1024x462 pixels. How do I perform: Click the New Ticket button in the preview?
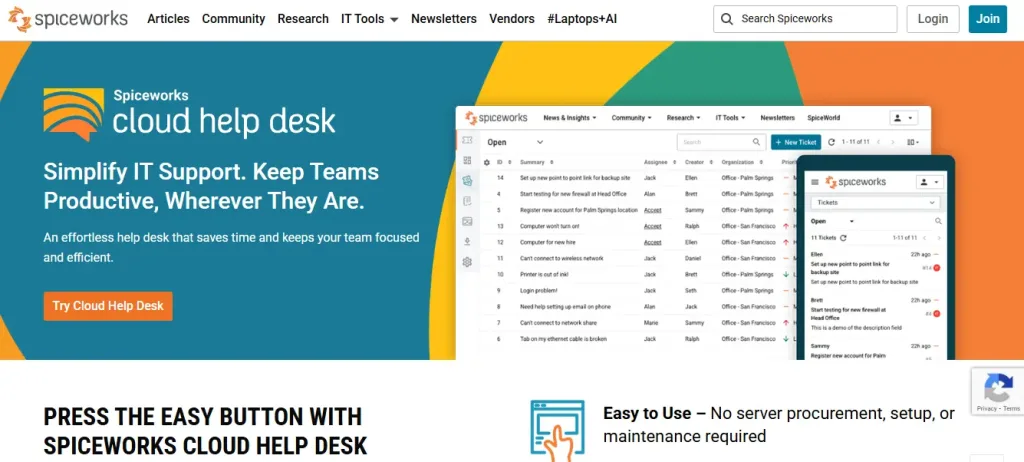[795, 142]
